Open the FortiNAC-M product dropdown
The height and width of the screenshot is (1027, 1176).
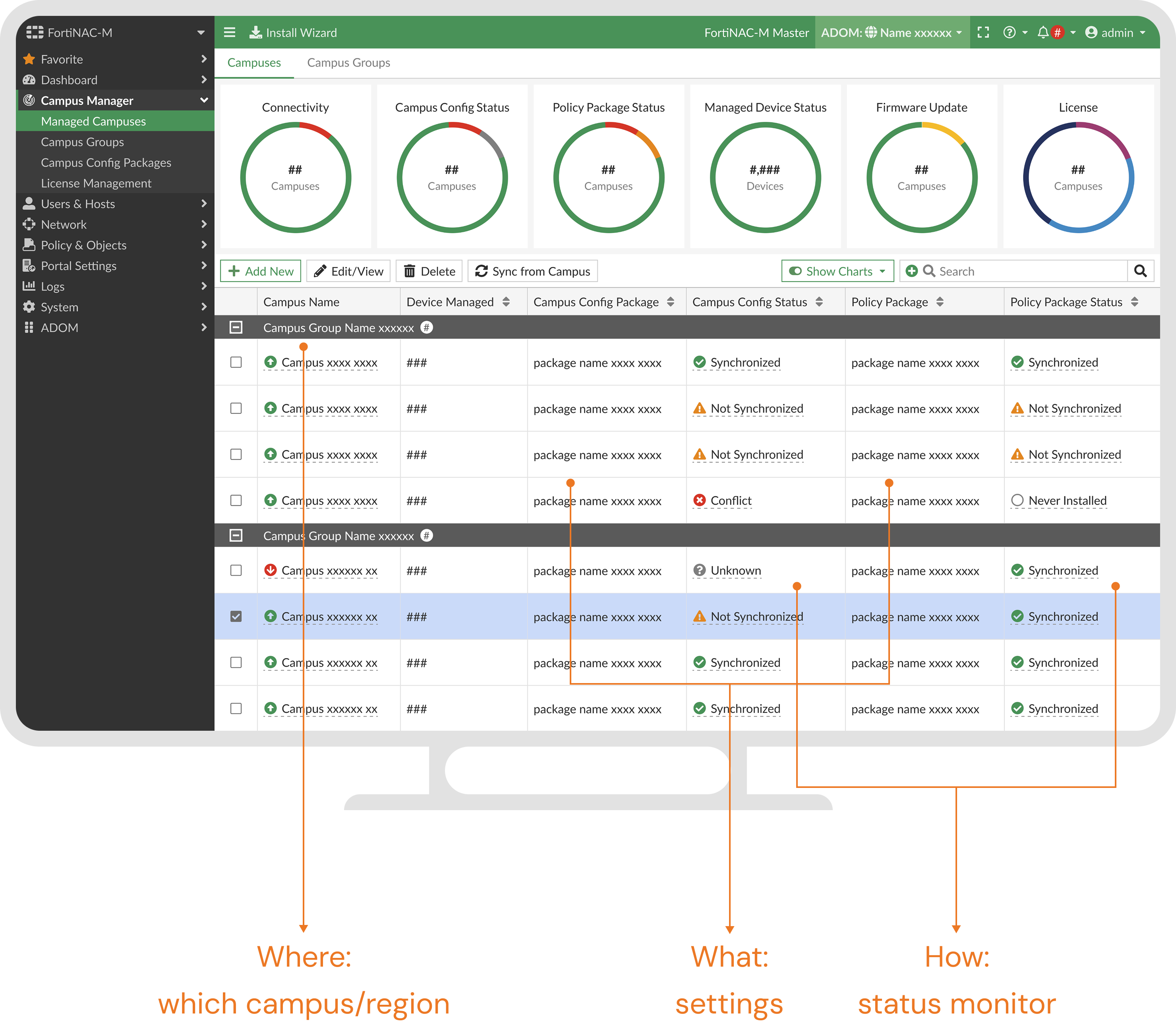click(x=201, y=33)
